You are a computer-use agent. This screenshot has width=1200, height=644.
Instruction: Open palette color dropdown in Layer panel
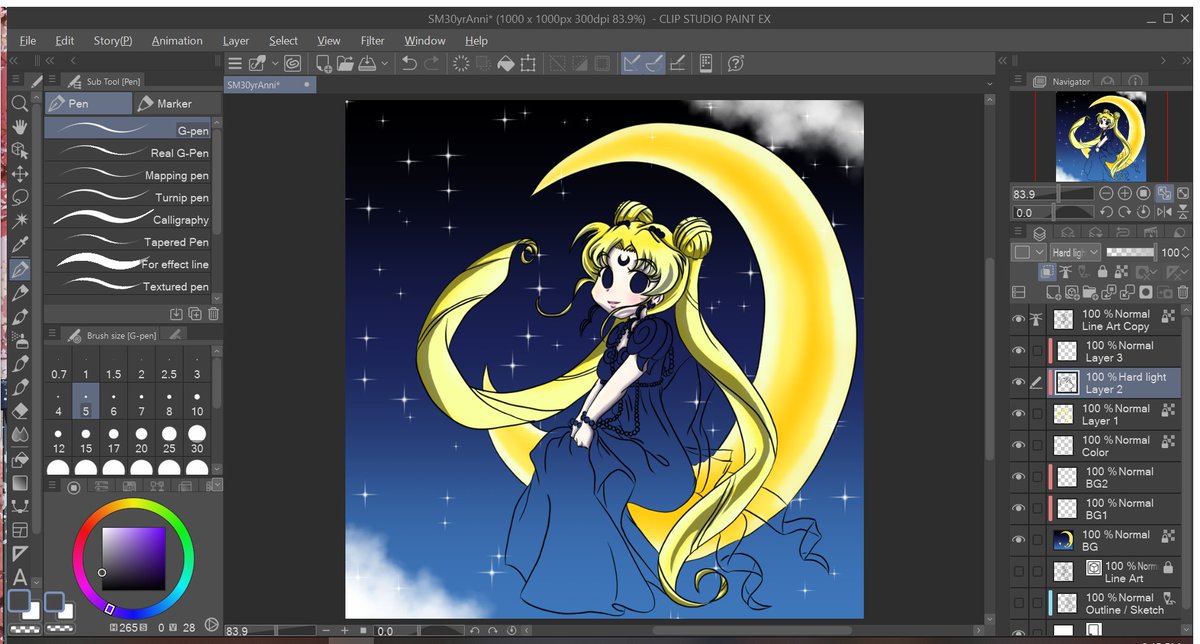point(1028,253)
